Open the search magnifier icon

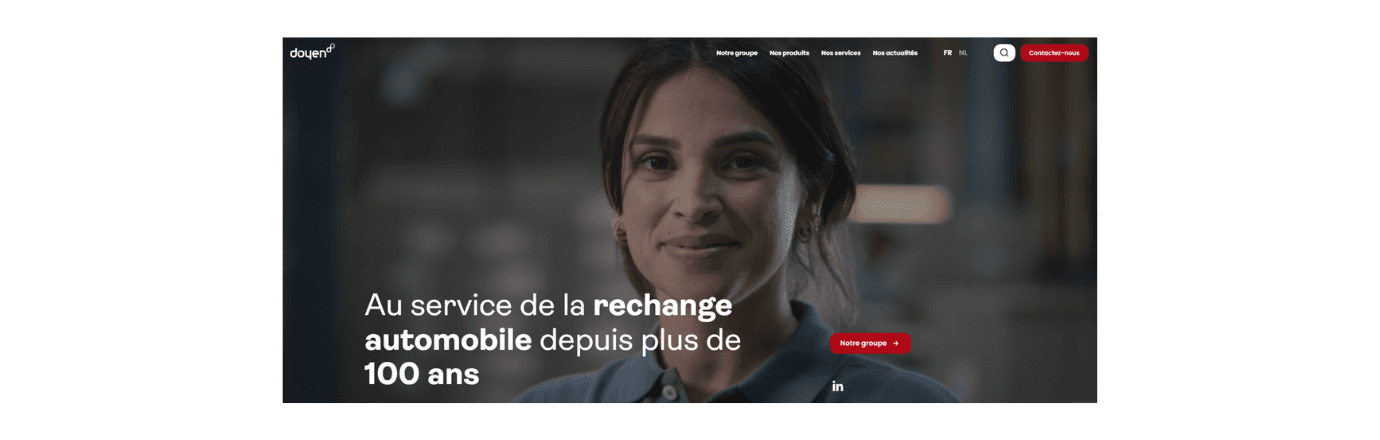click(x=1004, y=53)
